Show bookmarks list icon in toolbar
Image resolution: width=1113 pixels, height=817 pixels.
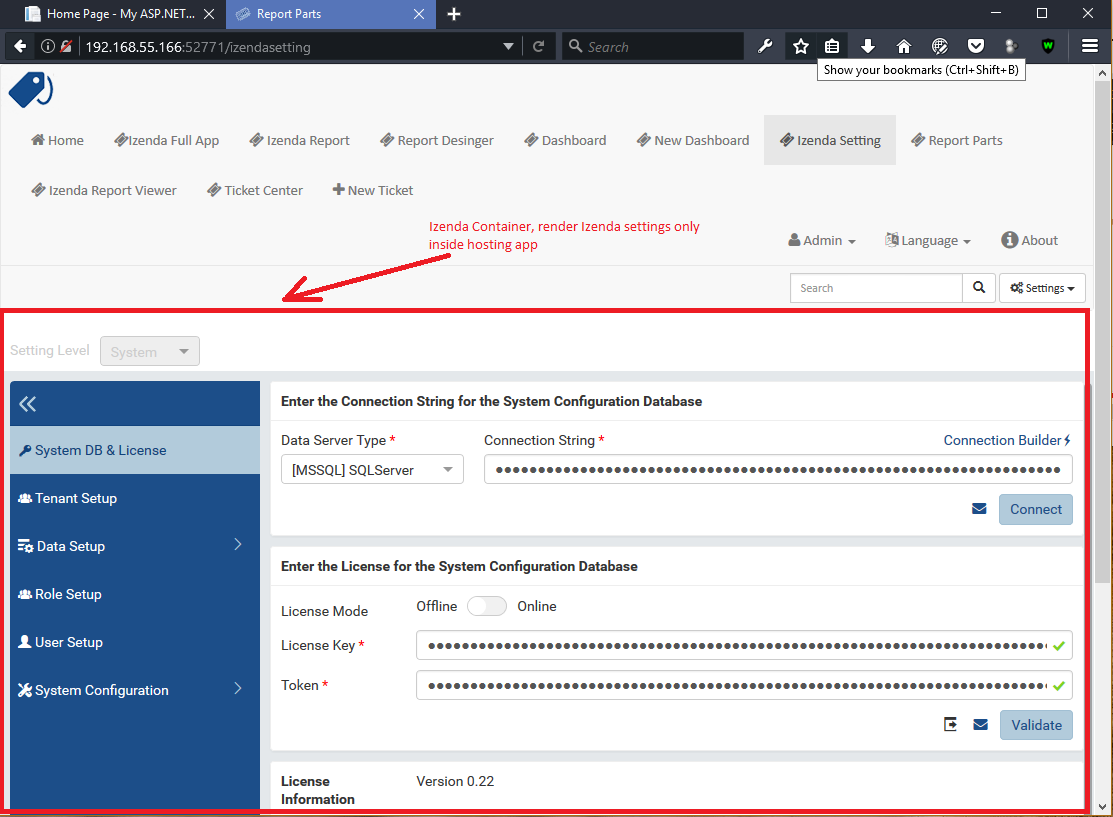(x=832, y=47)
